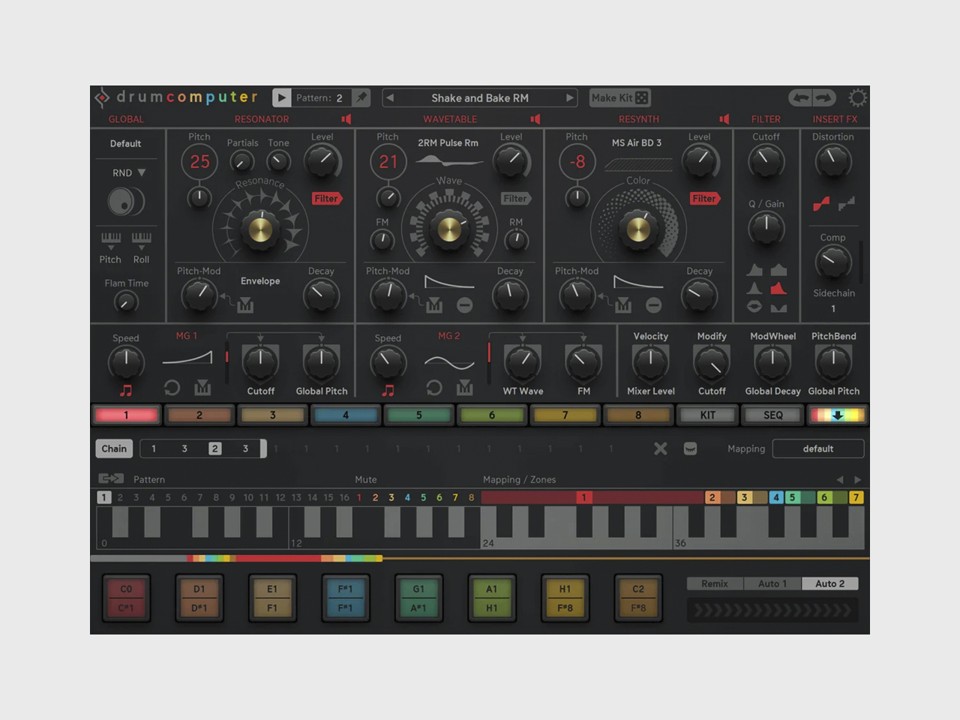Mute the Resonator engine speaker icon
The image size is (960, 720).
(346, 119)
